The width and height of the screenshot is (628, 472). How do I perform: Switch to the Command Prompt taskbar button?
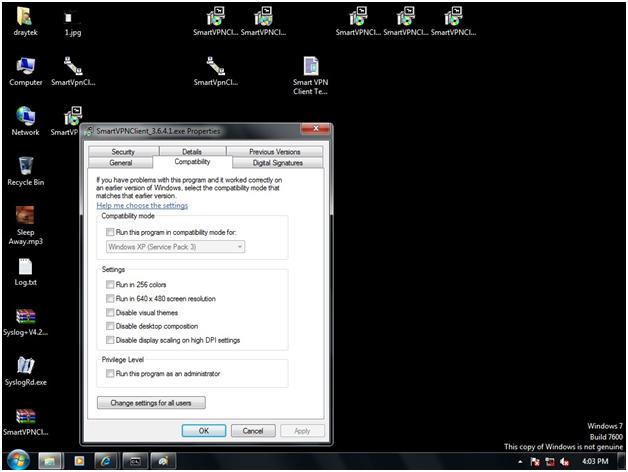point(135,461)
